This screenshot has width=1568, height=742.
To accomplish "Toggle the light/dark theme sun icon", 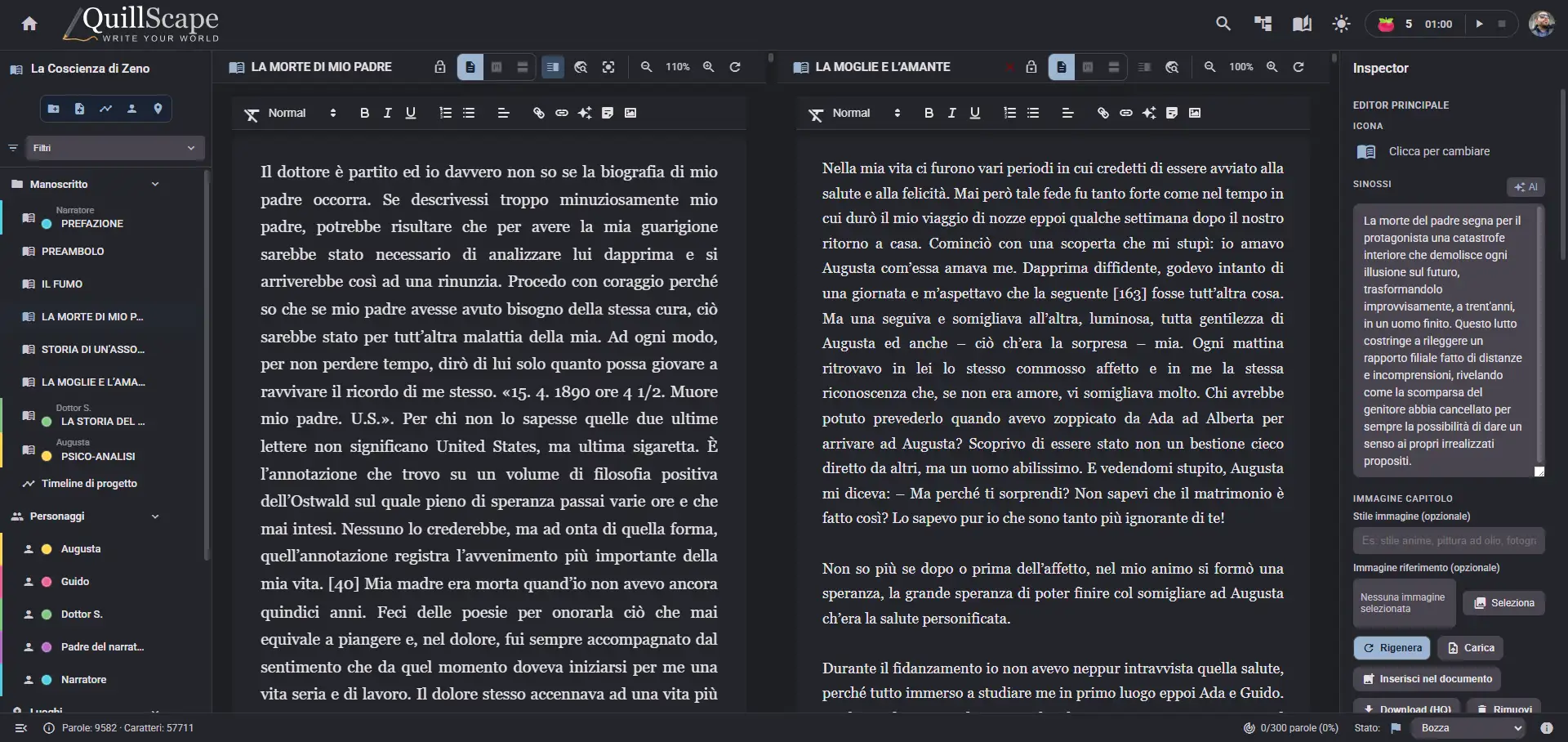I will coord(1341,24).
